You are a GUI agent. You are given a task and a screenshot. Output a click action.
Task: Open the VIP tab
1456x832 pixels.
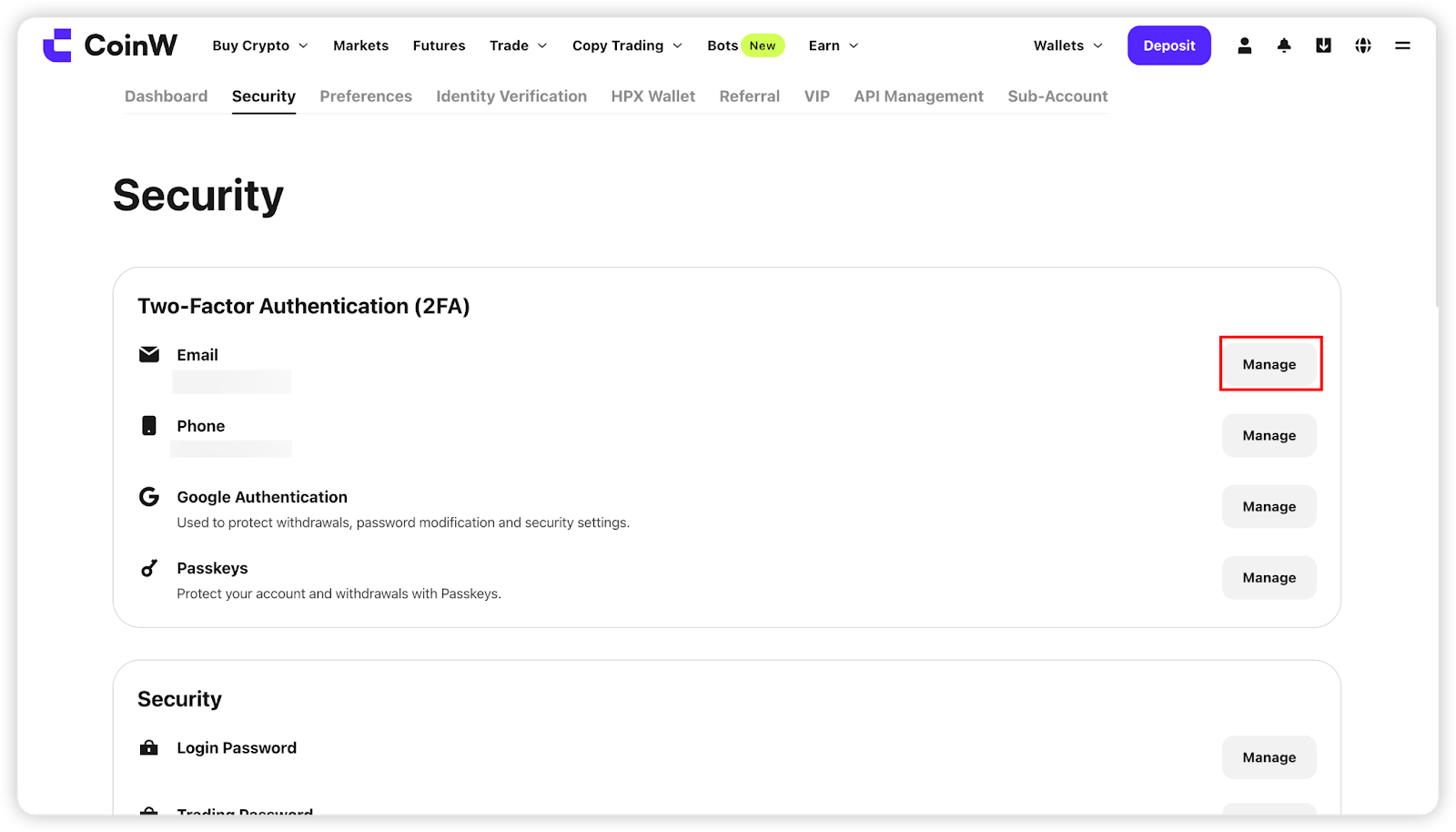(817, 96)
